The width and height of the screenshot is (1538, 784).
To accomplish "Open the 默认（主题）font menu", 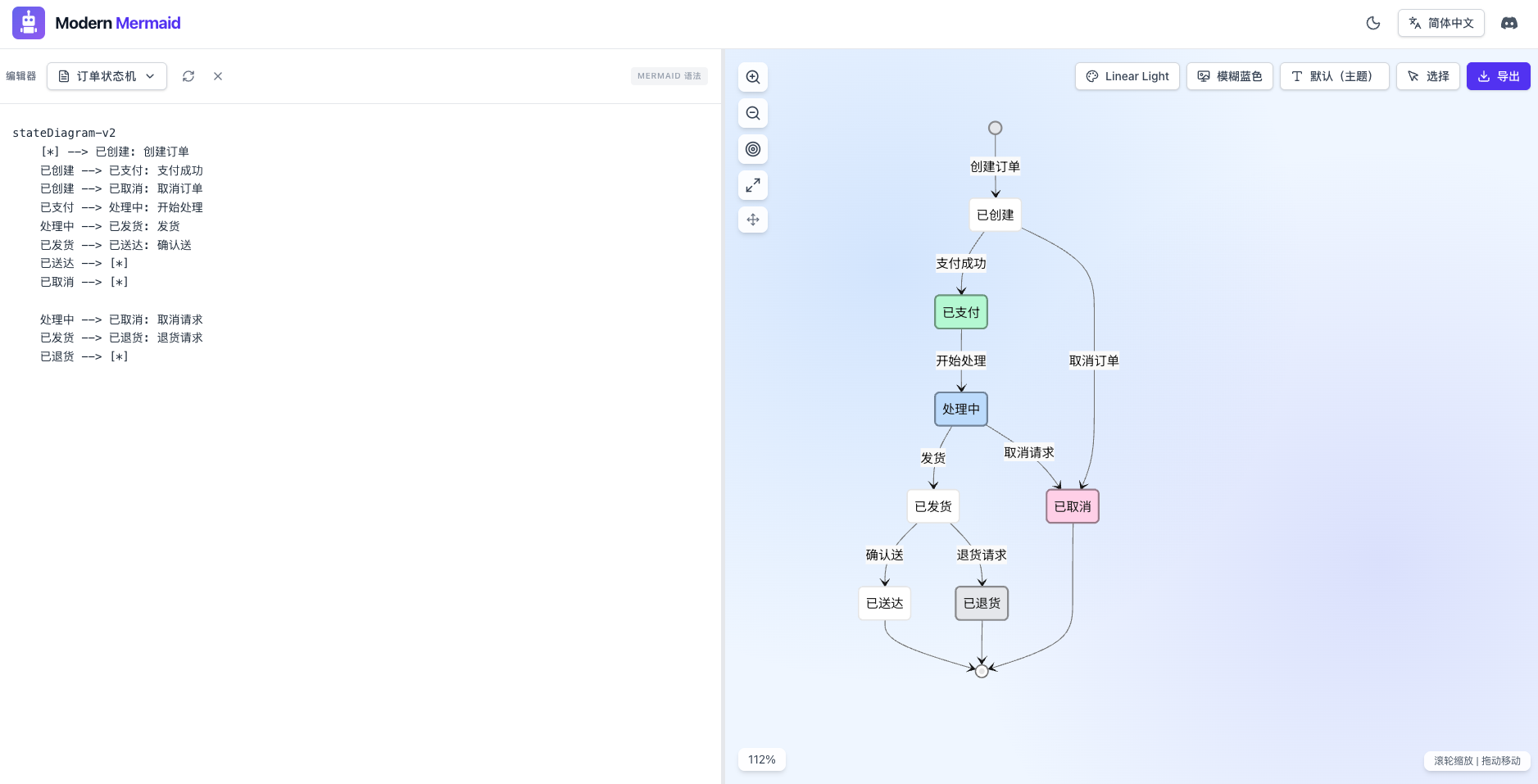I will [1333, 76].
